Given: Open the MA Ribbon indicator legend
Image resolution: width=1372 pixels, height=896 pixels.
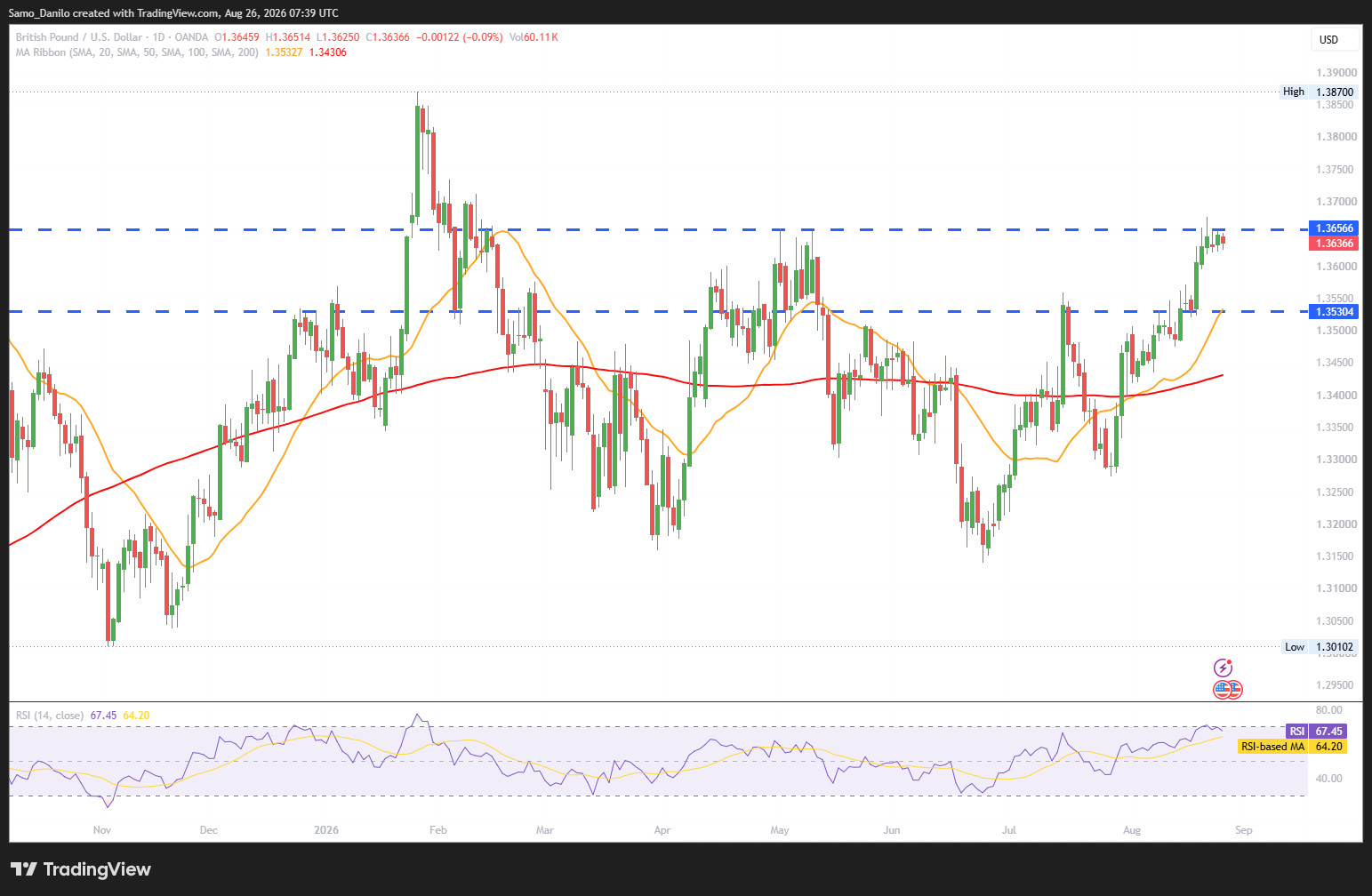Looking at the screenshot, I should (137, 52).
